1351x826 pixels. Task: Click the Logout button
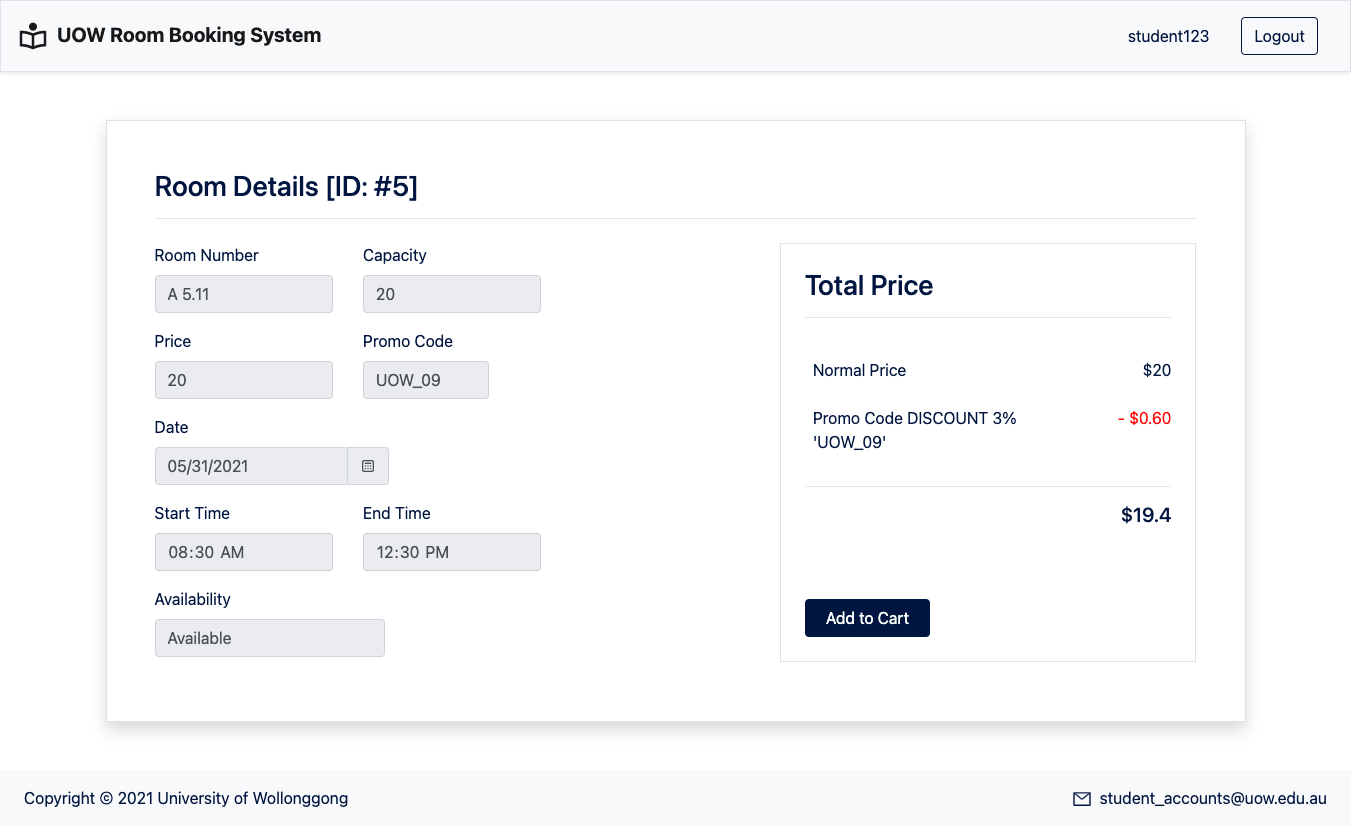[1279, 36]
